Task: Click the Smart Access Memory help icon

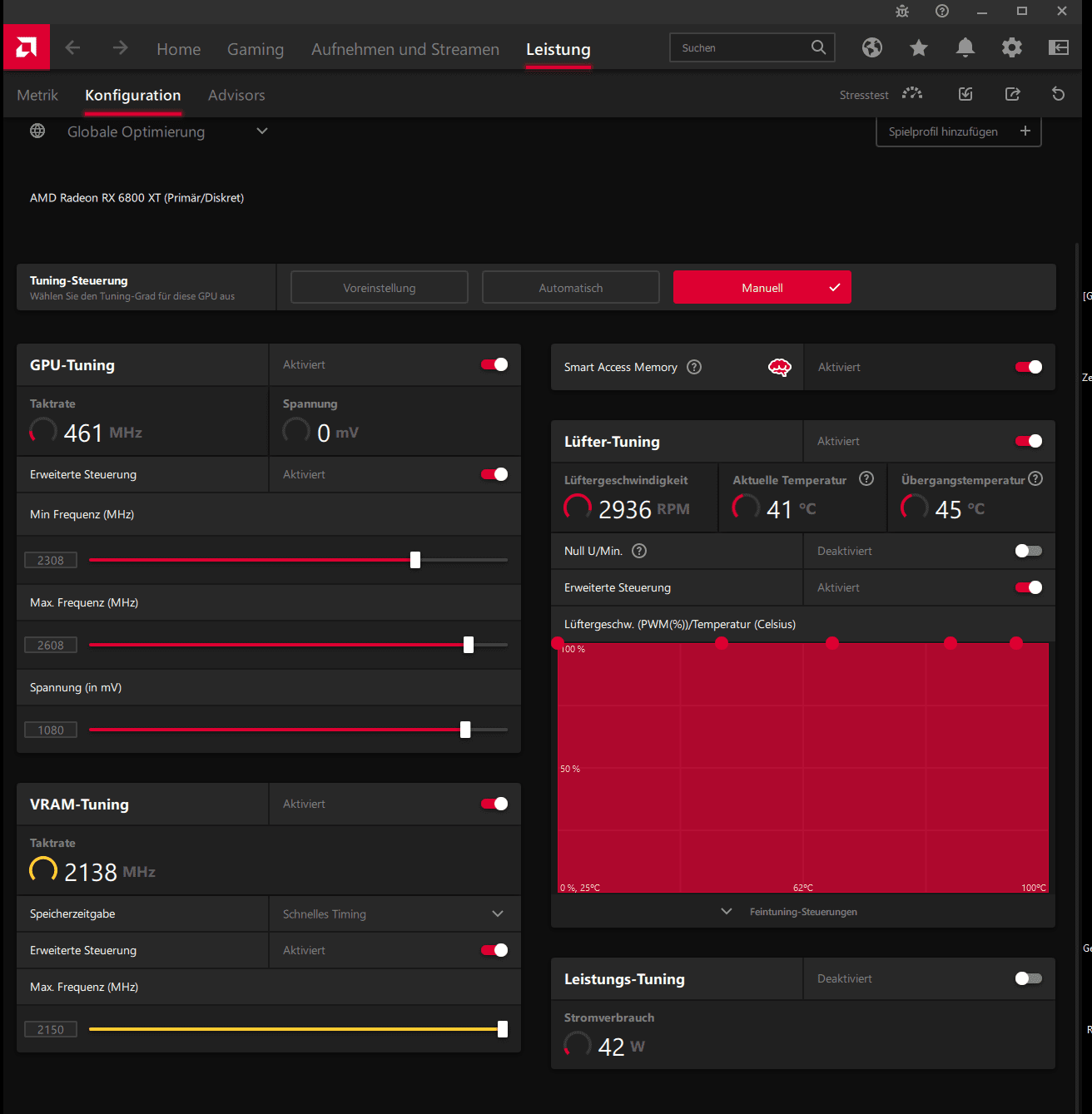Action: [x=694, y=367]
